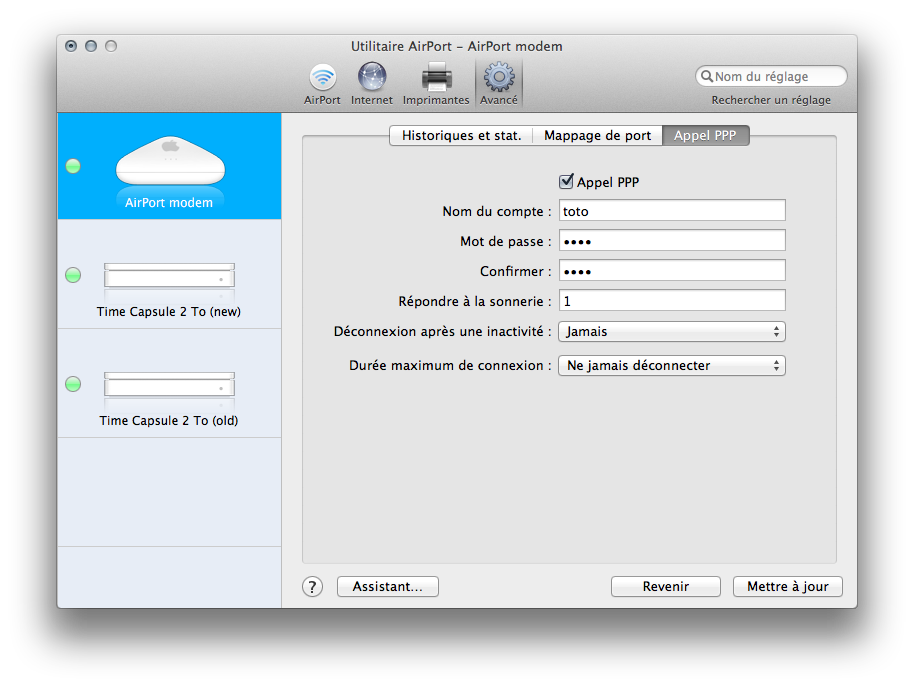Select Time Capsule 2 To (new) device
The width and height of the screenshot is (914, 687).
tap(169, 274)
